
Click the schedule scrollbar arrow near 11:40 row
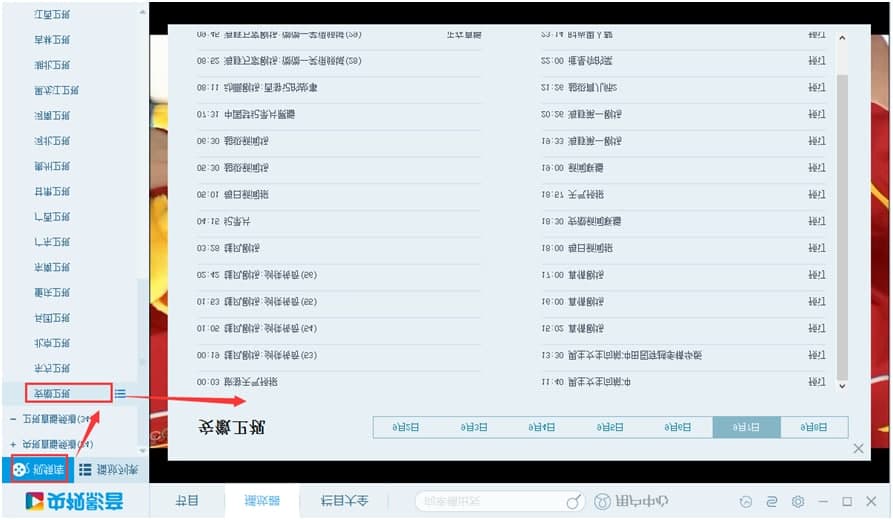click(x=841, y=385)
